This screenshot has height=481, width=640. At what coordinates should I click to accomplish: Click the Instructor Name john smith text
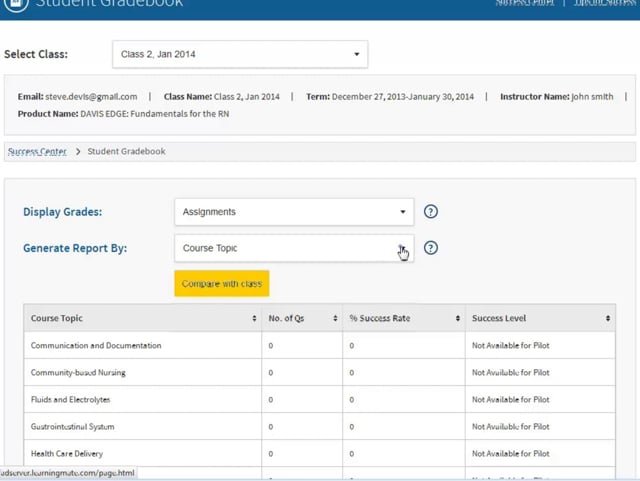pyautogui.click(x=557, y=97)
